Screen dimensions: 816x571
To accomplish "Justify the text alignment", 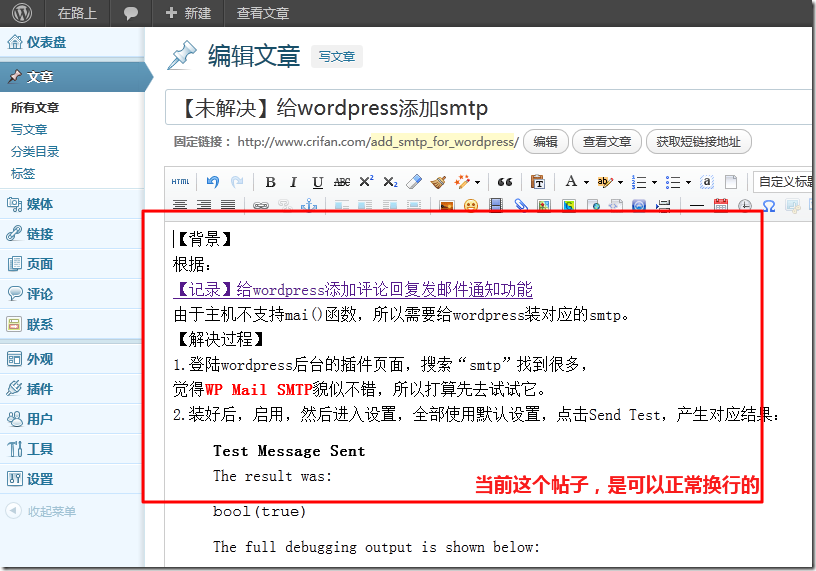I will (228, 206).
